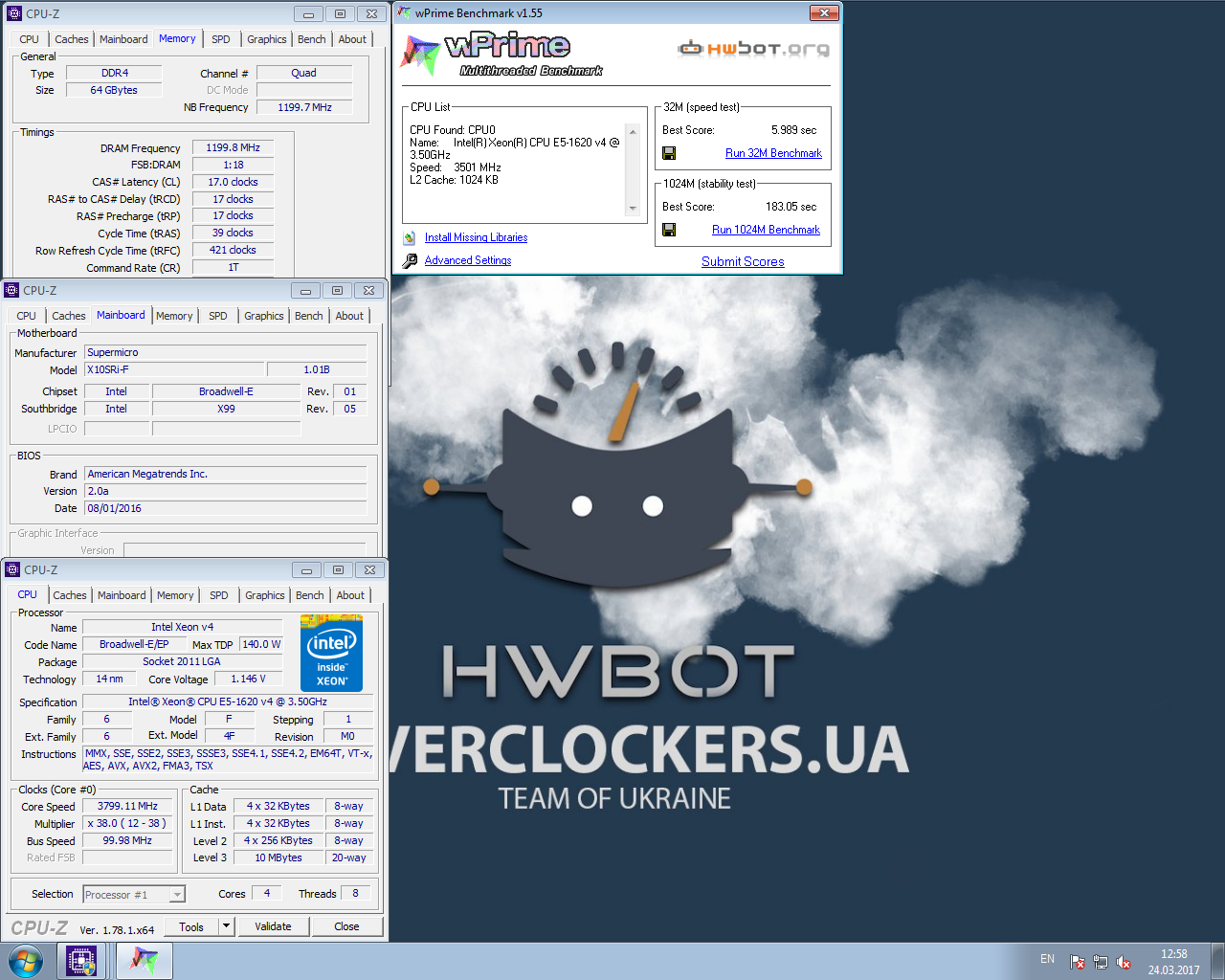Viewport: 1225px width, 980px height.
Task: Click the CPU List scrollbar down arrow
Action: (x=633, y=209)
